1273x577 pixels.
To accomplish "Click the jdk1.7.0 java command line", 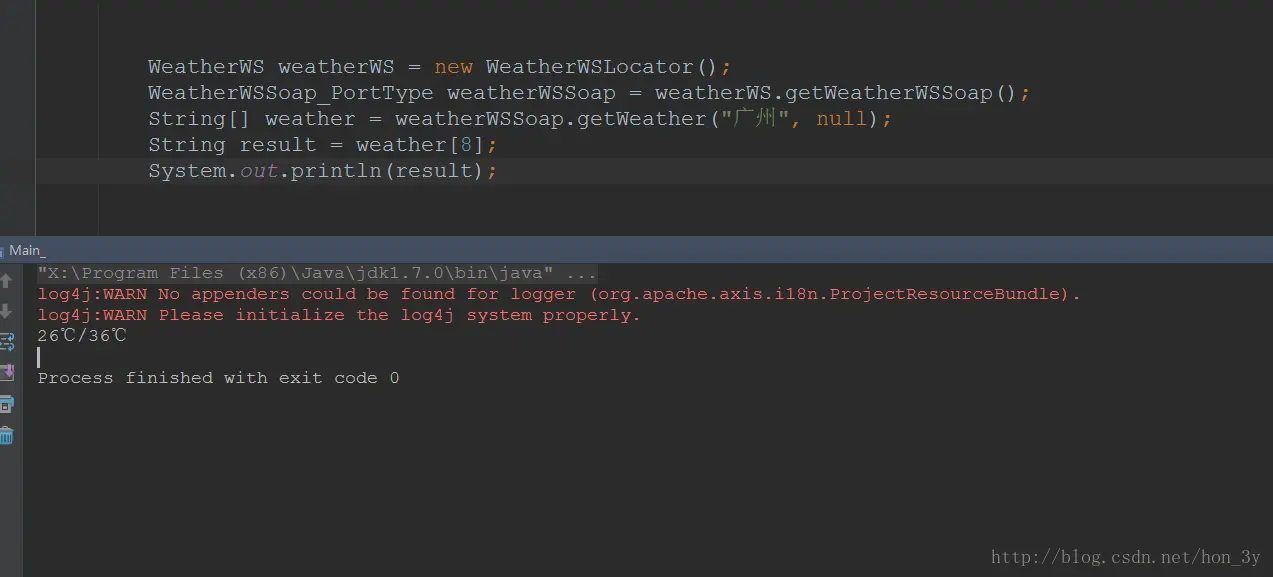I will coord(317,273).
